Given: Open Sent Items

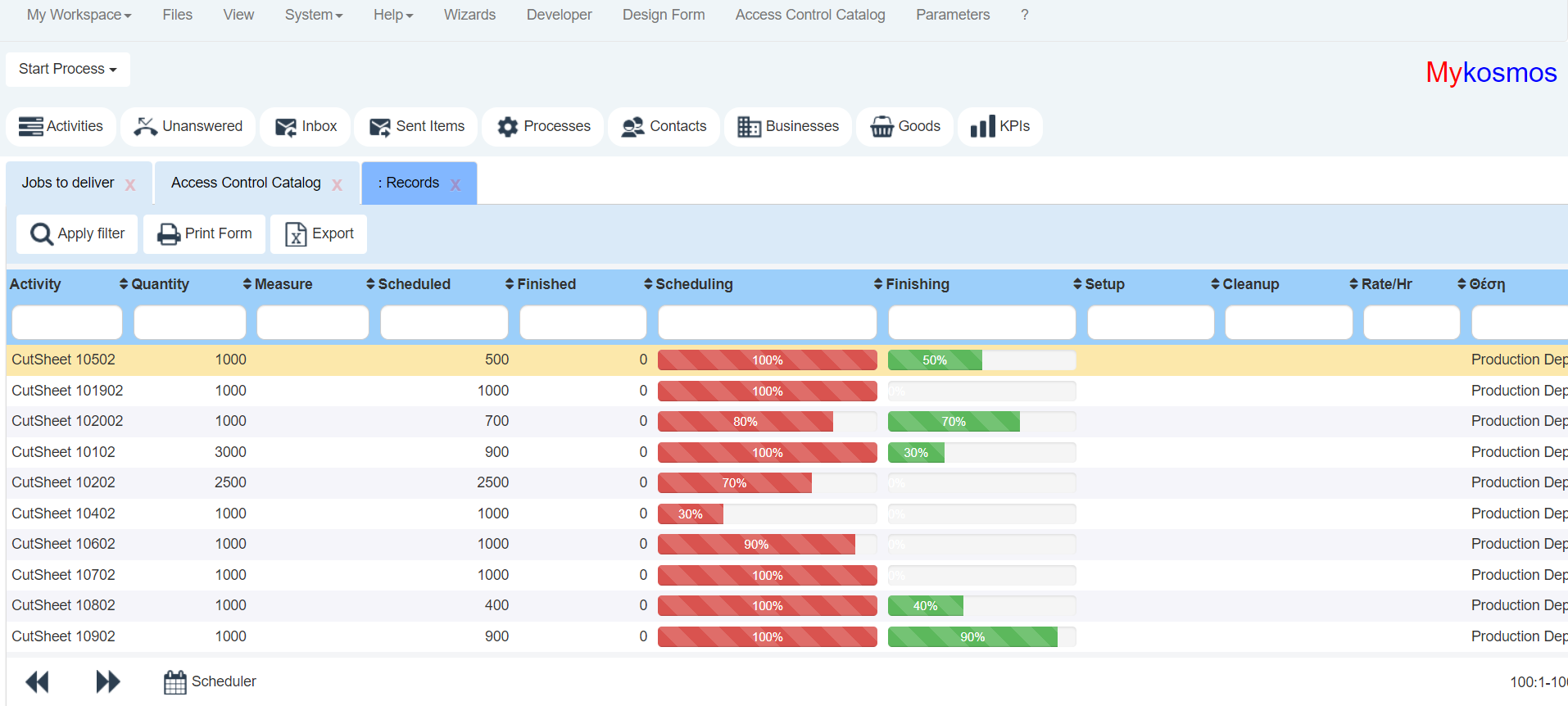Looking at the screenshot, I should 416,126.
